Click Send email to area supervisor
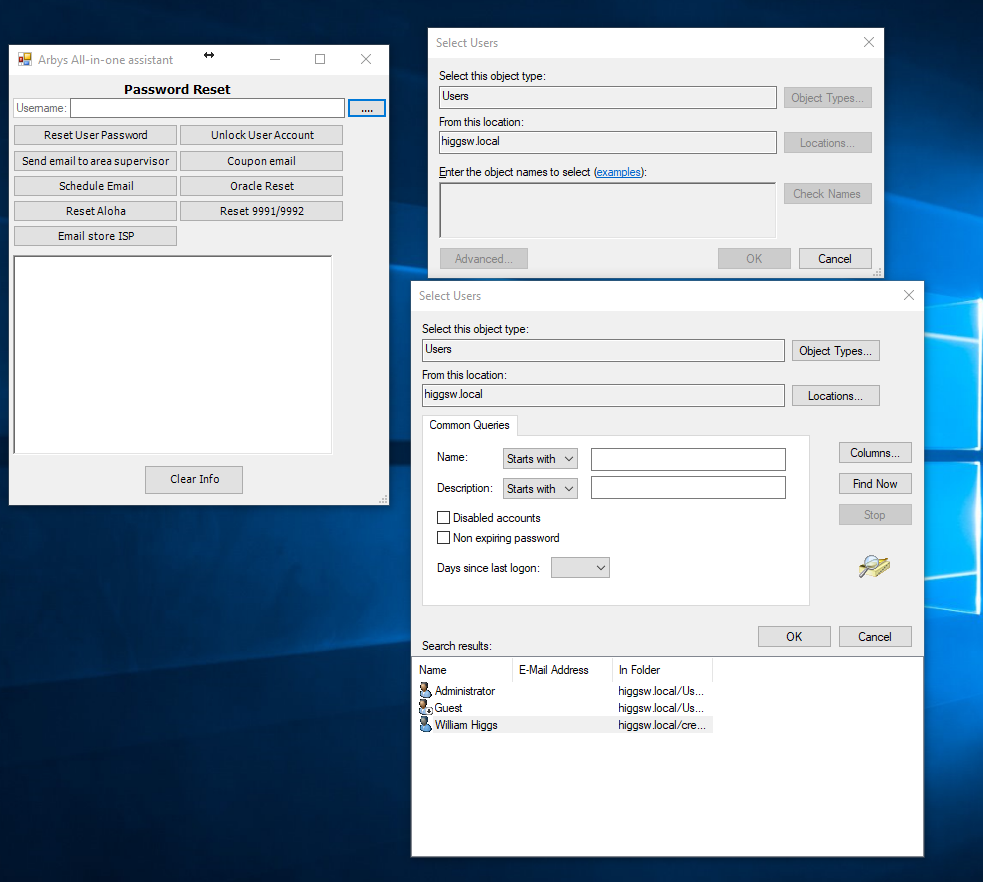Image resolution: width=983 pixels, height=882 pixels. click(x=95, y=160)
